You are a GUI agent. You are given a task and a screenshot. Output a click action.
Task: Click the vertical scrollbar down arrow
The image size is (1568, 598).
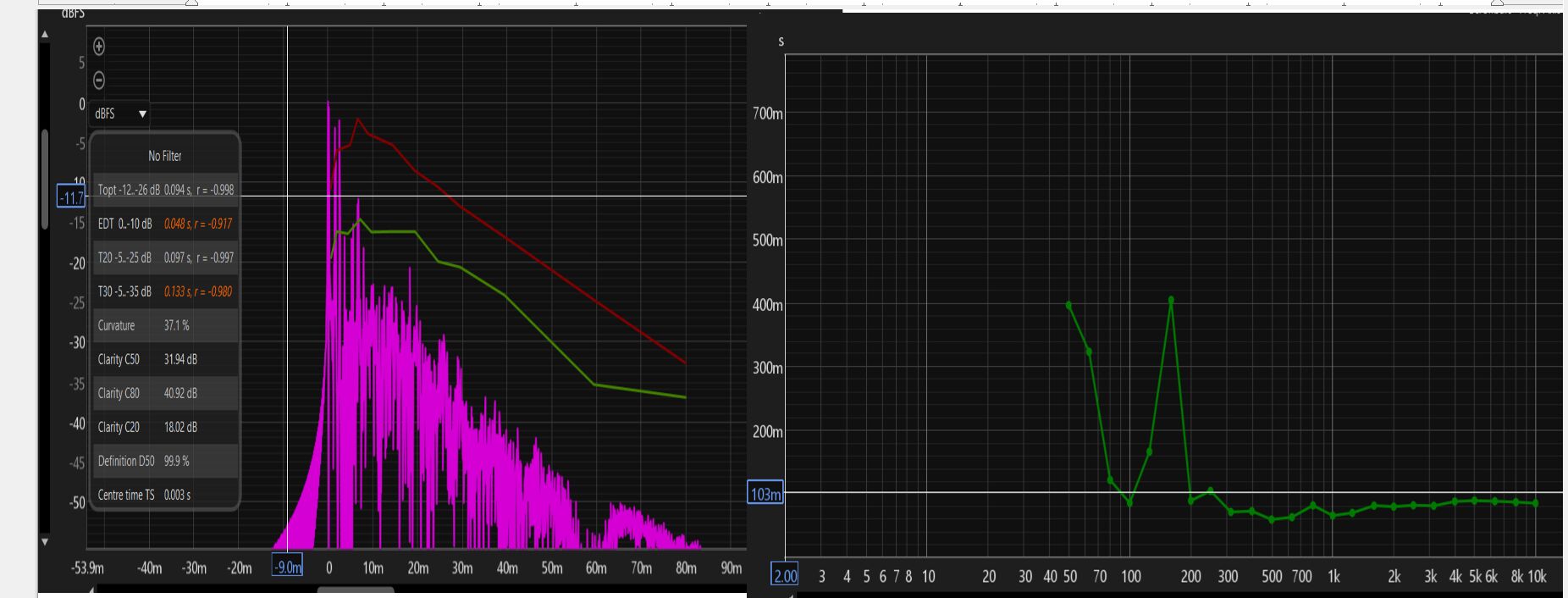[x=45, y=542]
